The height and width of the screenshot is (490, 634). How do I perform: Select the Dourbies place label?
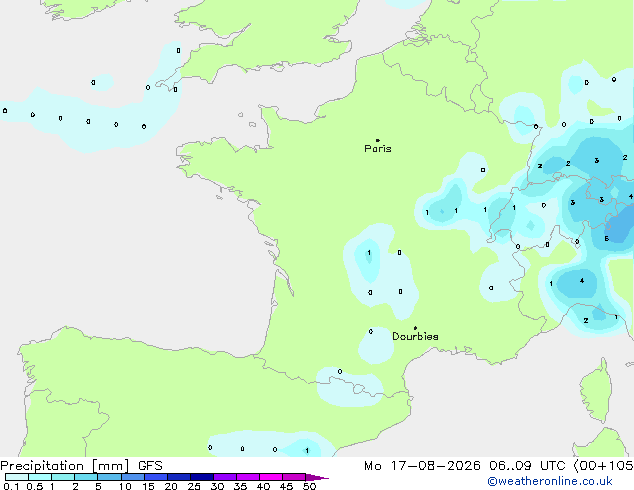(x=415, y=336)
